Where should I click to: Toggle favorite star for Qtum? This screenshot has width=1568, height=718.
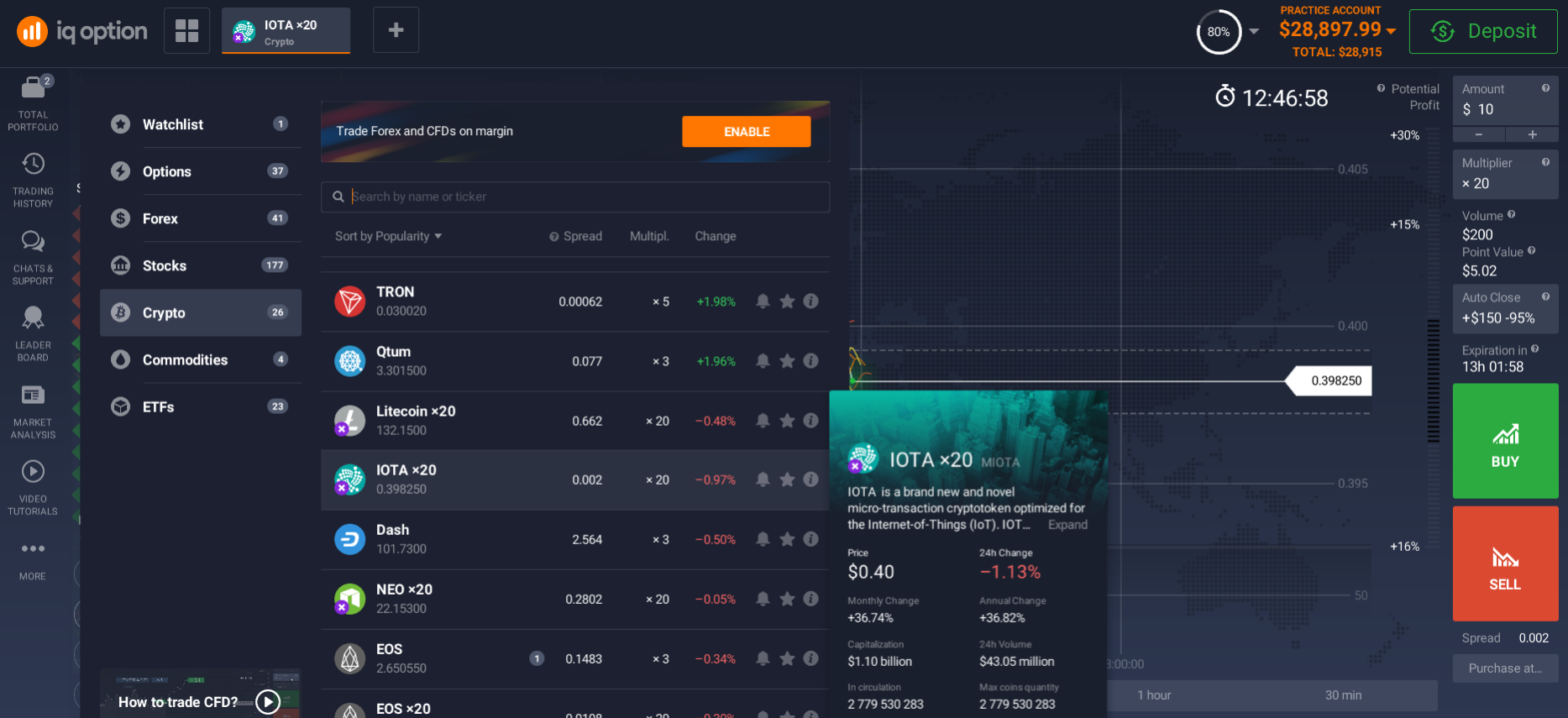point(787,360)
